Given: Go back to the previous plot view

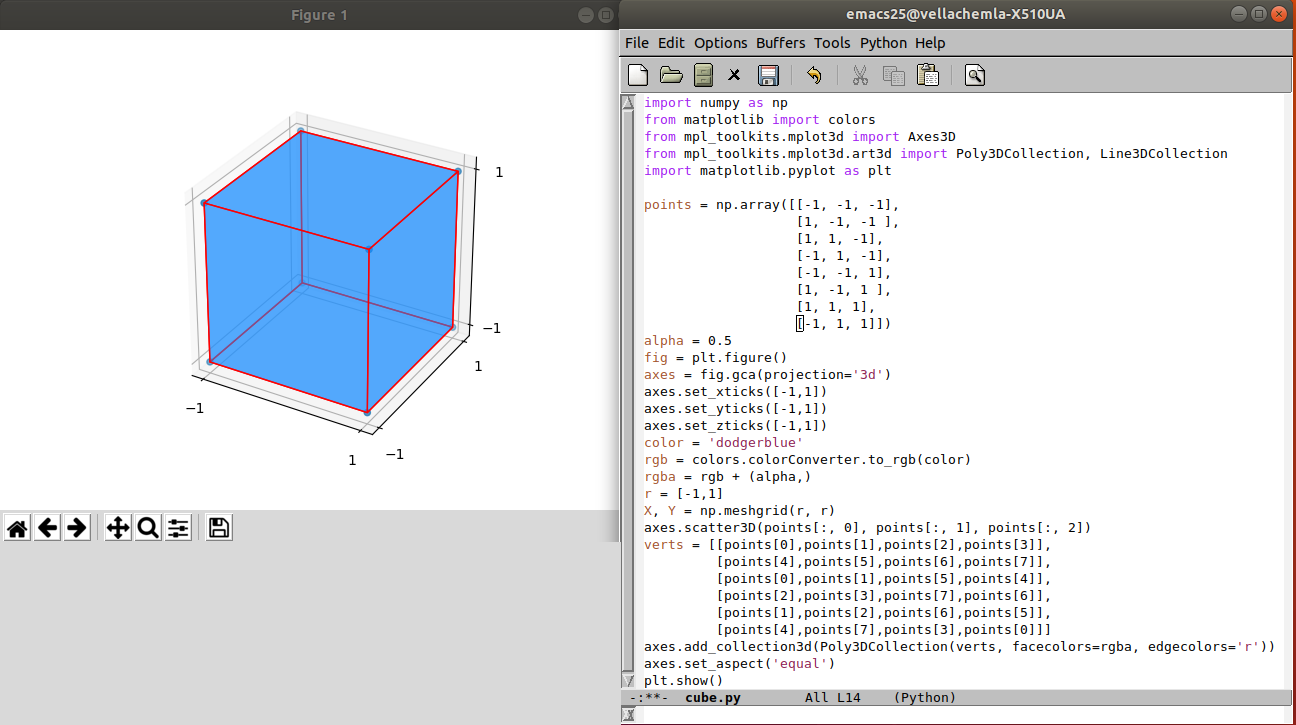Looking at the screenshot, I should [x=47, y=528].
